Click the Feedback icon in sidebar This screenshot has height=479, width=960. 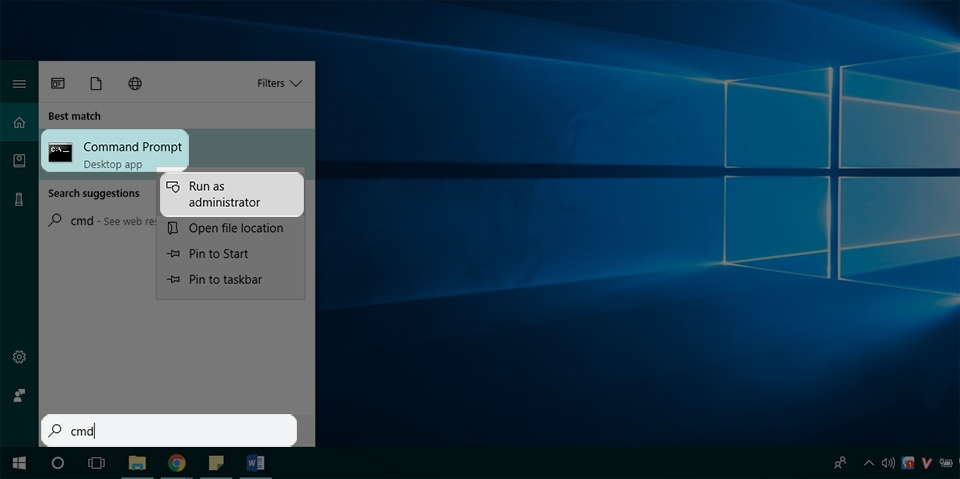[x=19, y=395]
